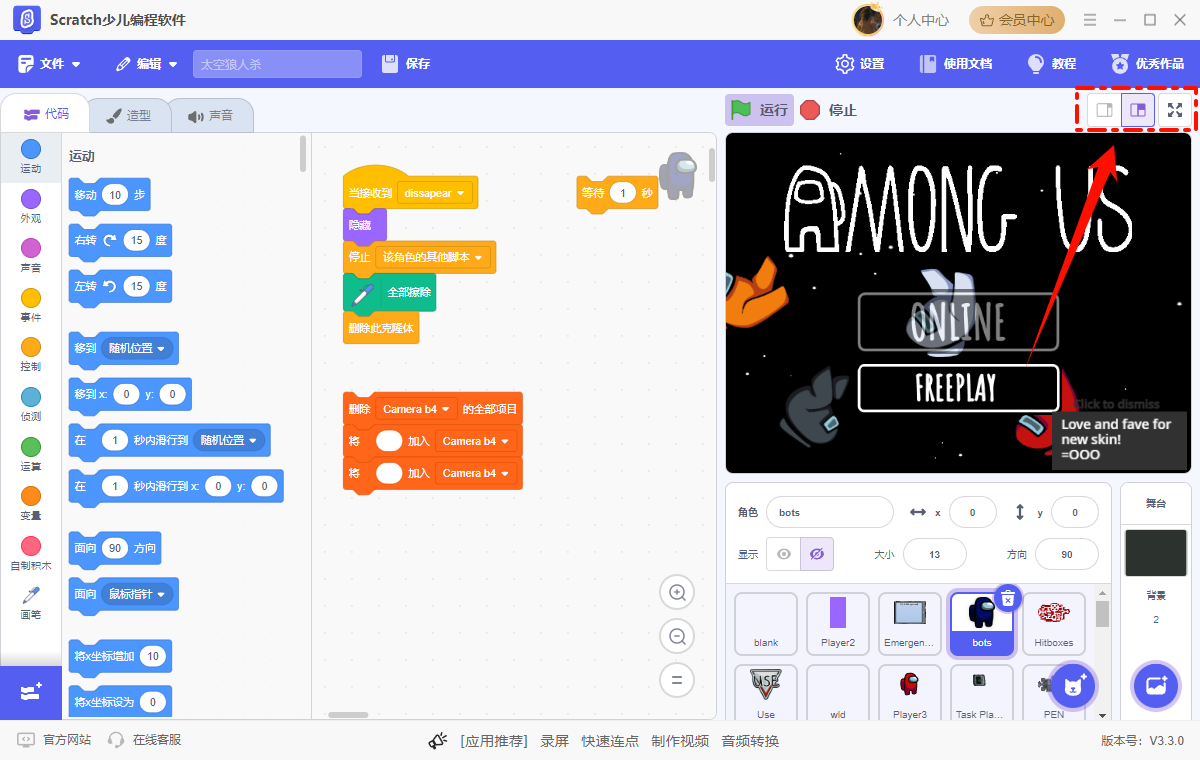The width and height of the screenshot is (1200, 760).
Task: Edit the sprite name field bots
Action: [x=829, y=512]
